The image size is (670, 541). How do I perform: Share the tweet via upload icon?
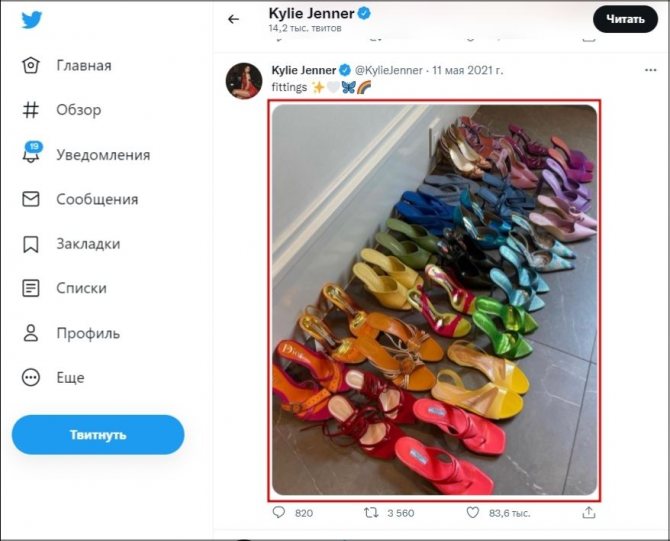pyautogui.click(x=589, y=512)
